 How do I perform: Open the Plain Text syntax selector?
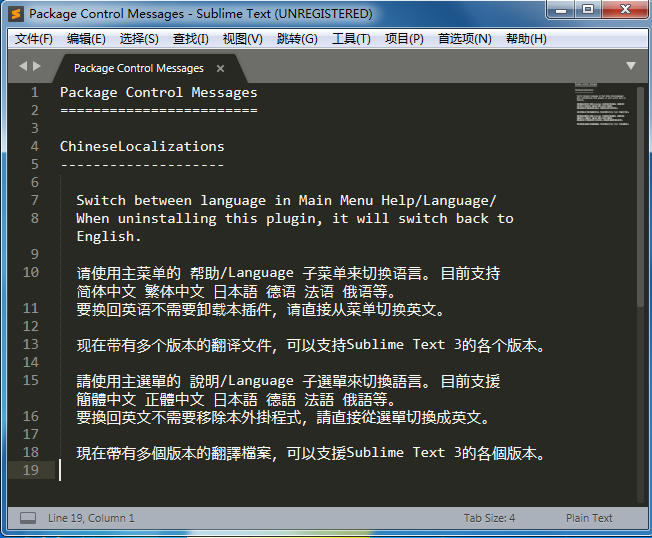click(589, 518)
